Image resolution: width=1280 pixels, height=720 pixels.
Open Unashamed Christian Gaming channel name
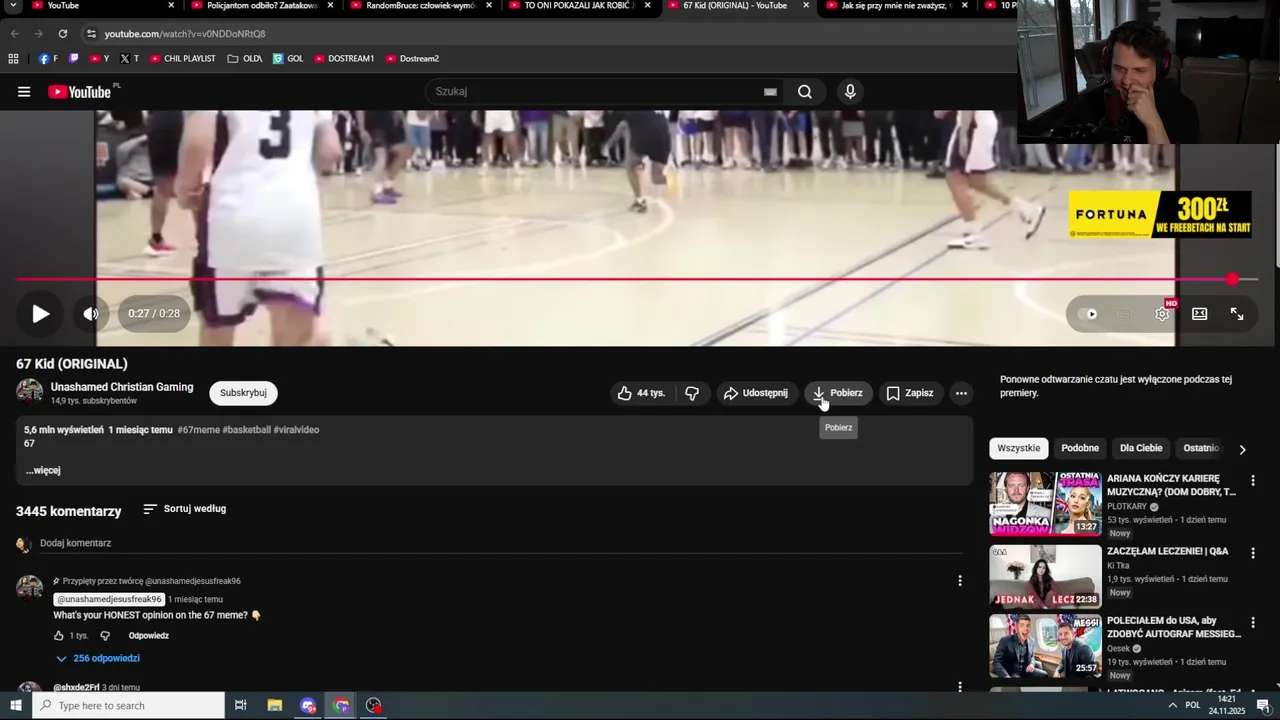[122, 387]
